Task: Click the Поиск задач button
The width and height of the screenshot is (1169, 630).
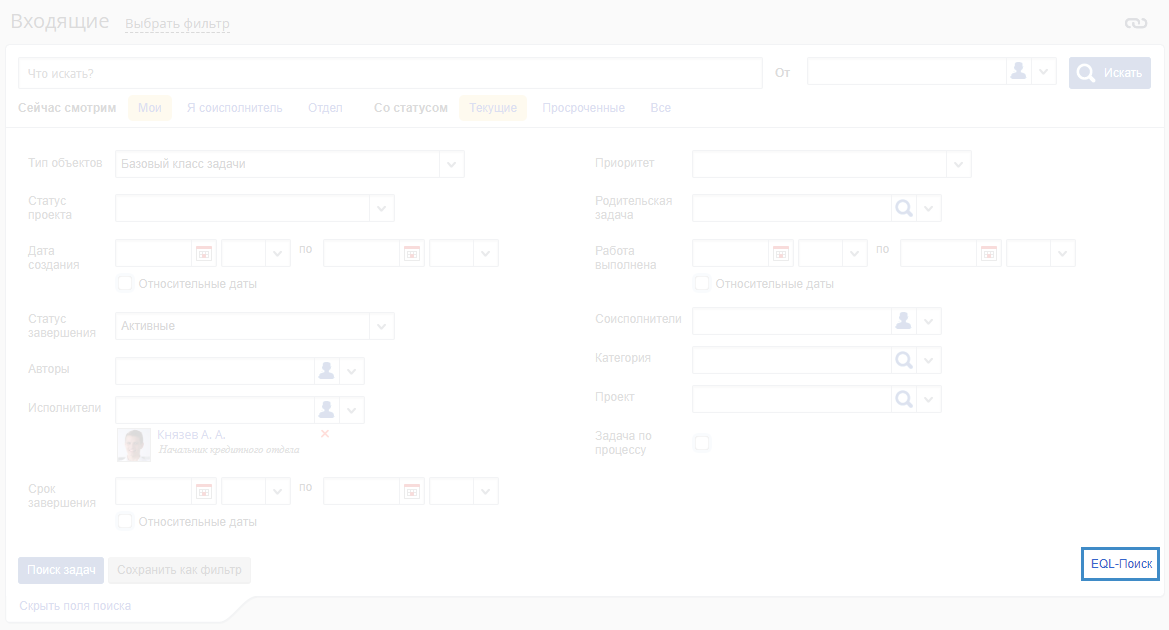Action: 61,570
